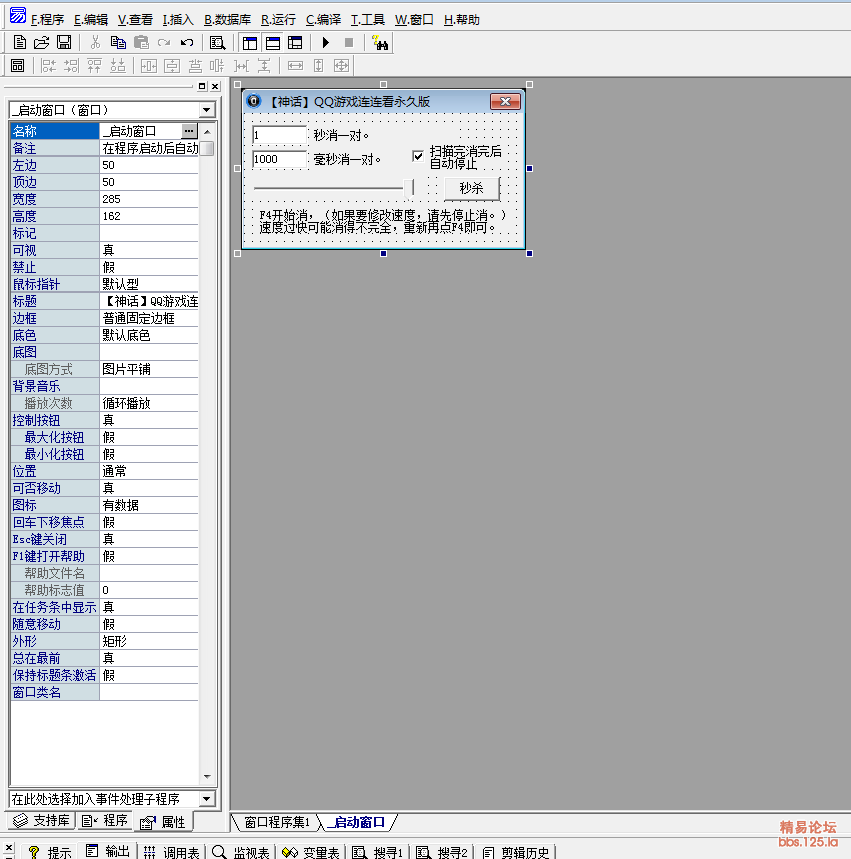Switch to 程序 tab in left panel
The width and height of the screenshot is (851, 859).
pyautogui.click(x=105, y=820)
